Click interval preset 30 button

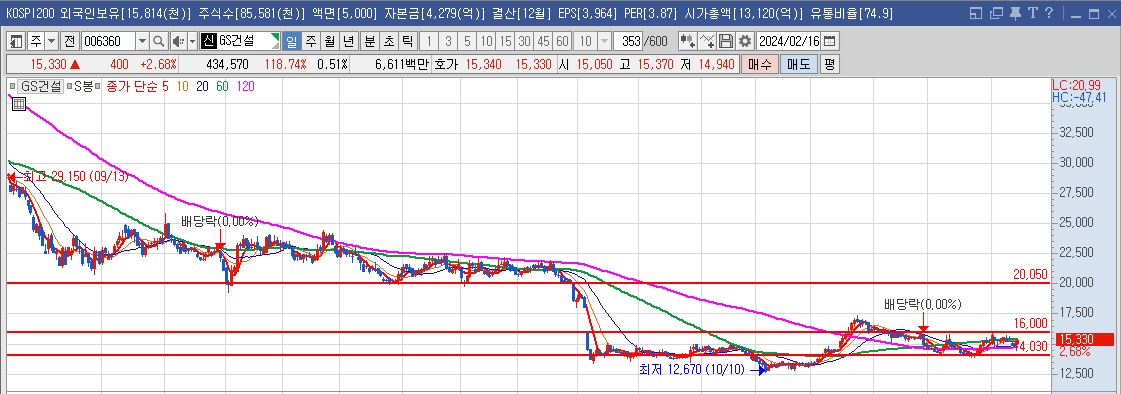525,41
